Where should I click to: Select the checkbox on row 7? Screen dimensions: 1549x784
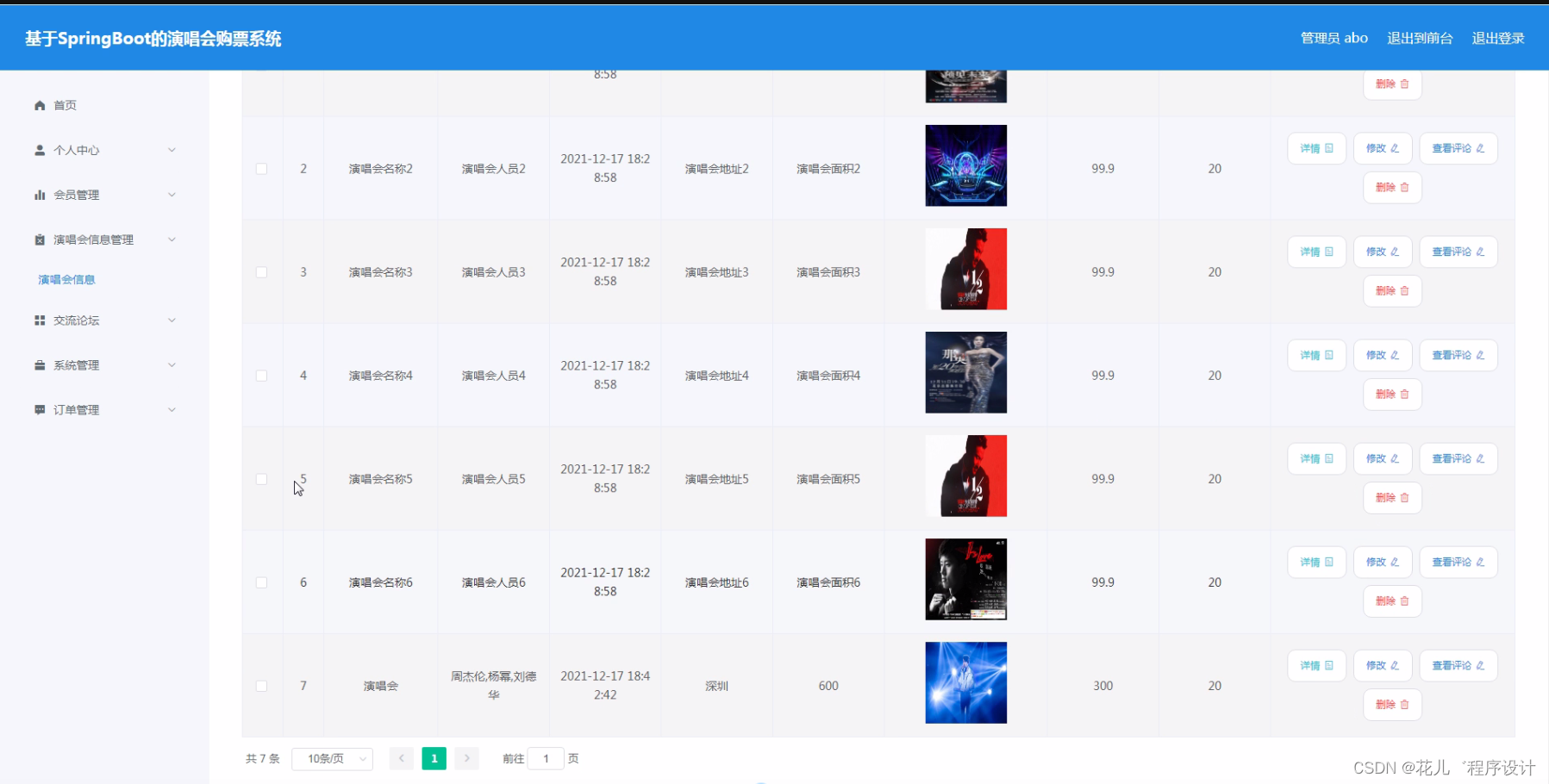point(262,686)
